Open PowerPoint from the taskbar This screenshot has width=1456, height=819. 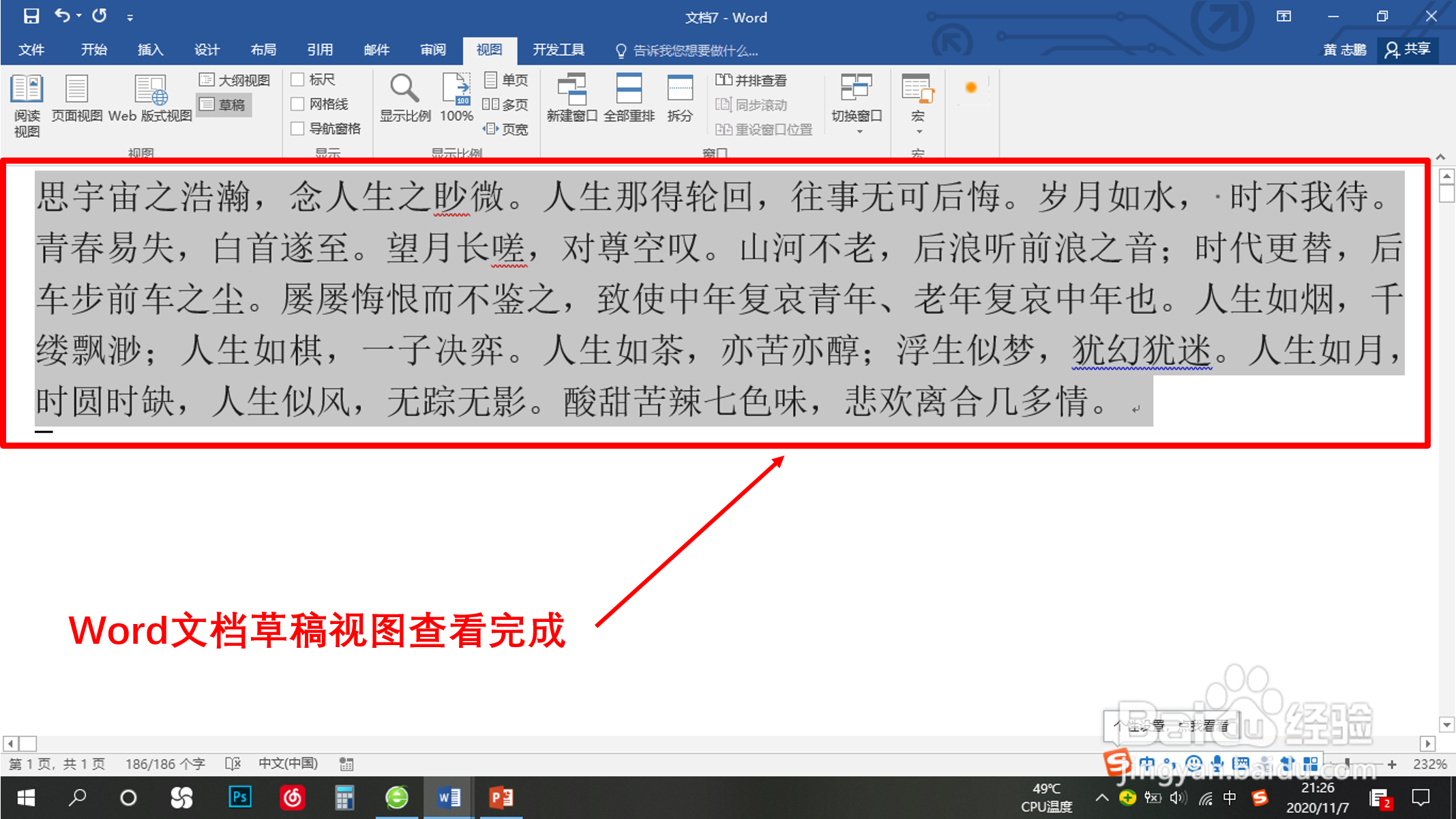501,797
